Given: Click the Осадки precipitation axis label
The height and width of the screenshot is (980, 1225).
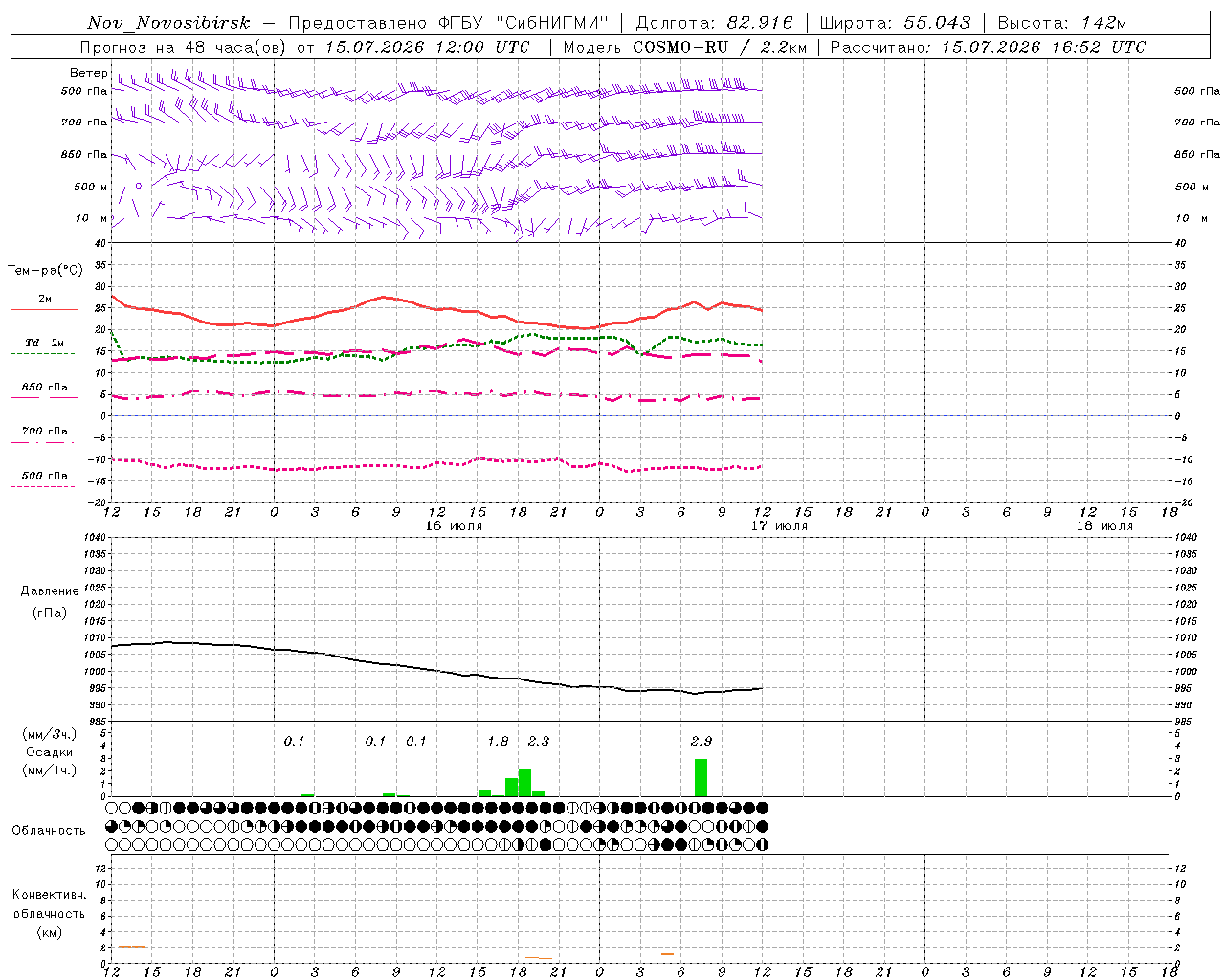Looking at the screenshot, I should pyautogui.click(x=50, y=752).
